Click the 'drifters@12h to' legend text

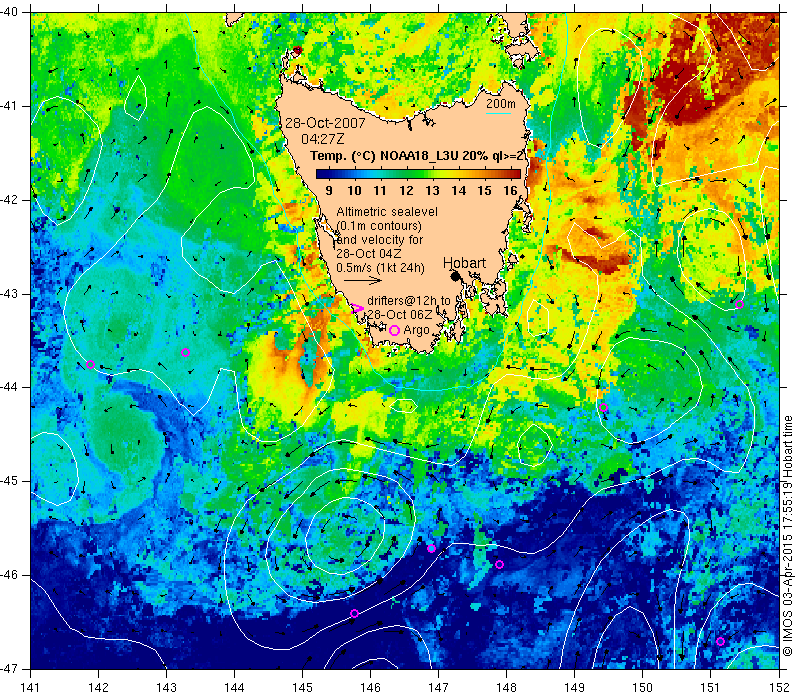click(409, 301)
